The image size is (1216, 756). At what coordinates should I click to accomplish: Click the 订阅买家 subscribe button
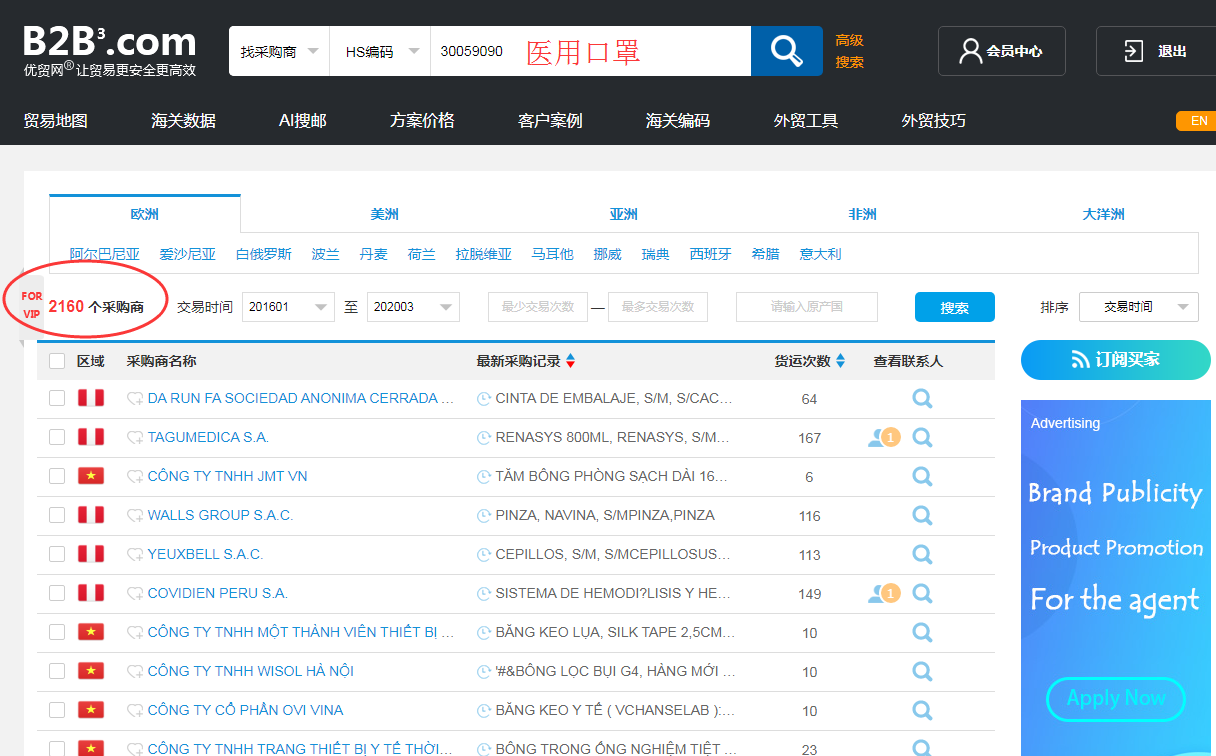click(1116, 360)
